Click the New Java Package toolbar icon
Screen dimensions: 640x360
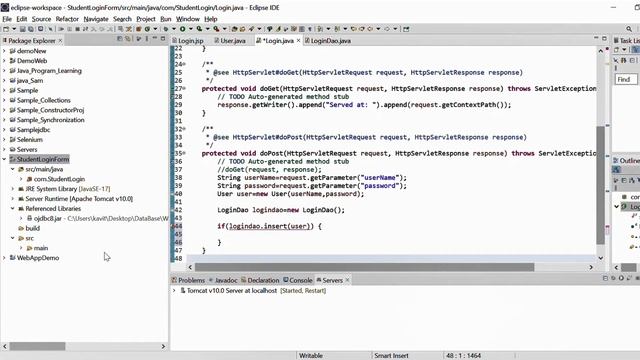(138, 29)
